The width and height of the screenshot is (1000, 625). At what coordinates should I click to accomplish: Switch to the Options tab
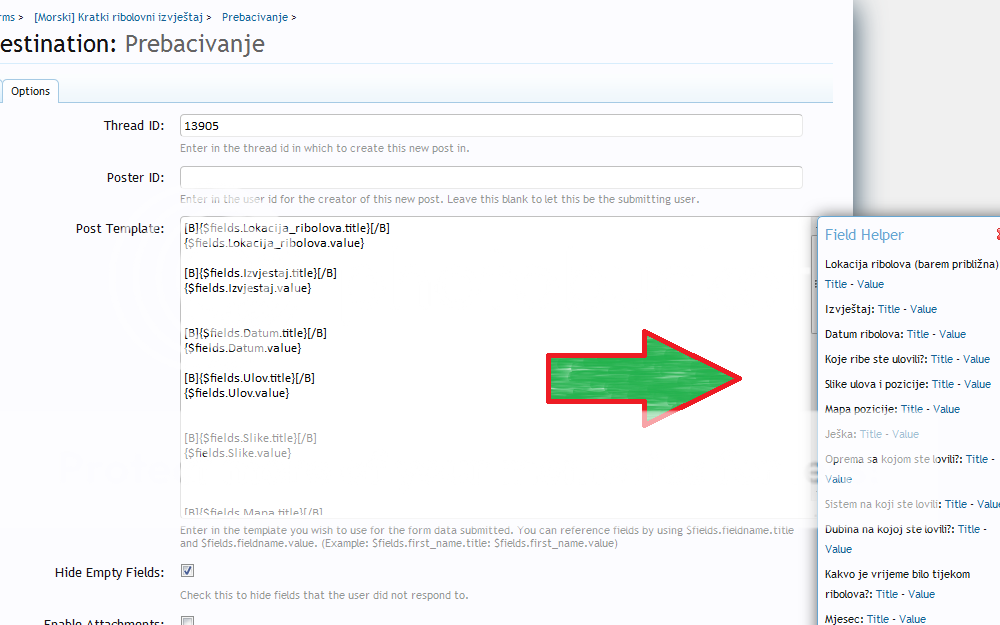coord(31,91)
